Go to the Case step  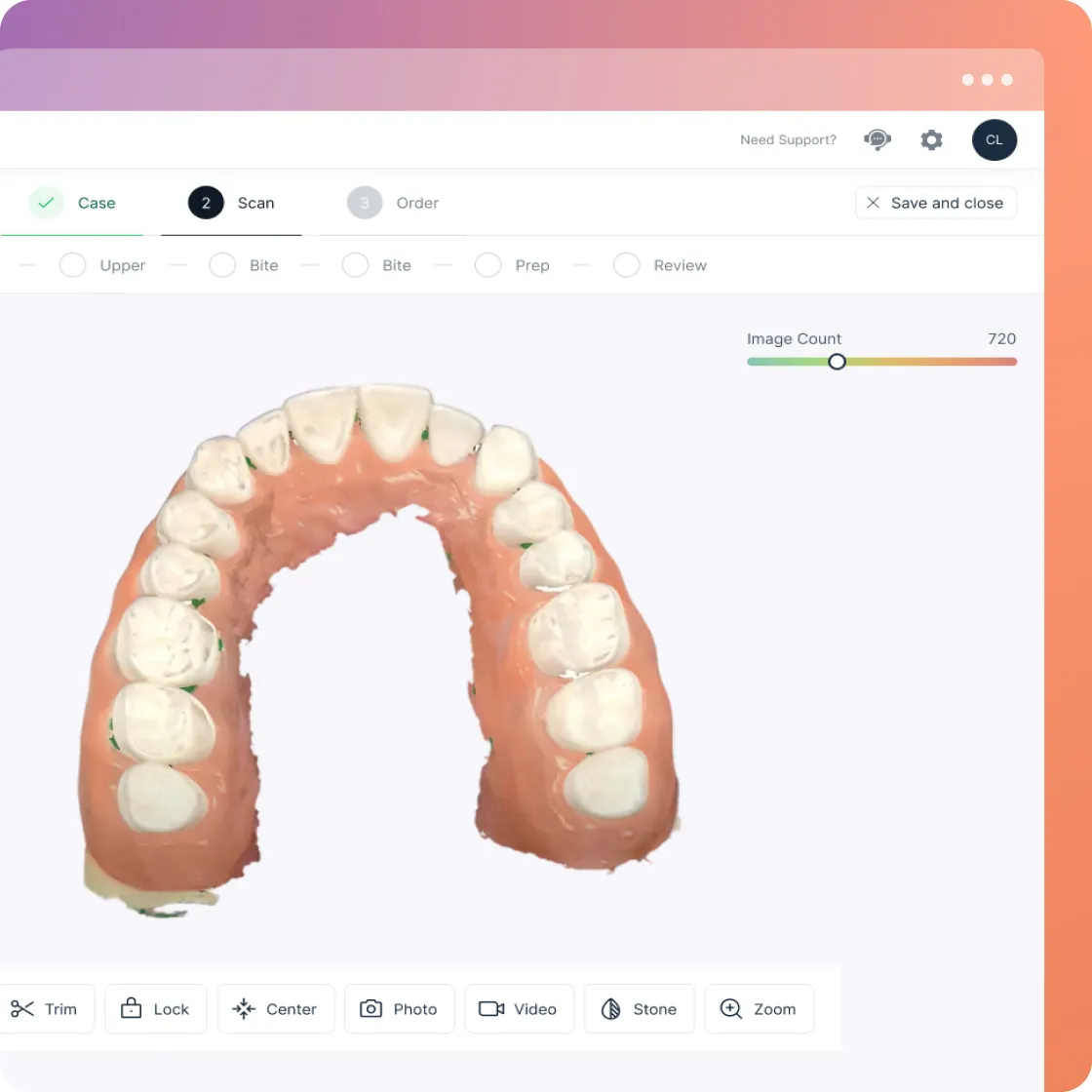pos(72,203)
